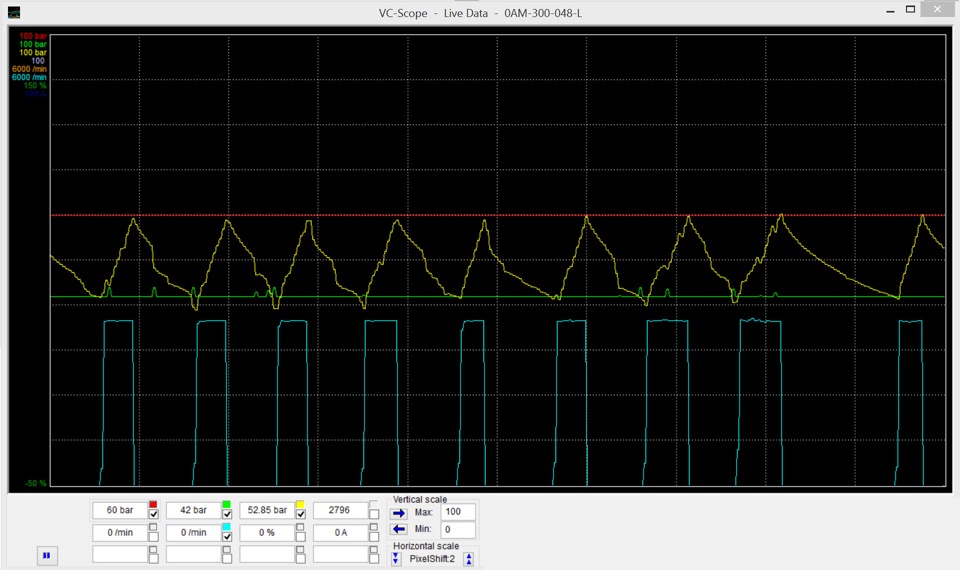
Task: Minimize the VC-Scope window
Action: point(891,11)
